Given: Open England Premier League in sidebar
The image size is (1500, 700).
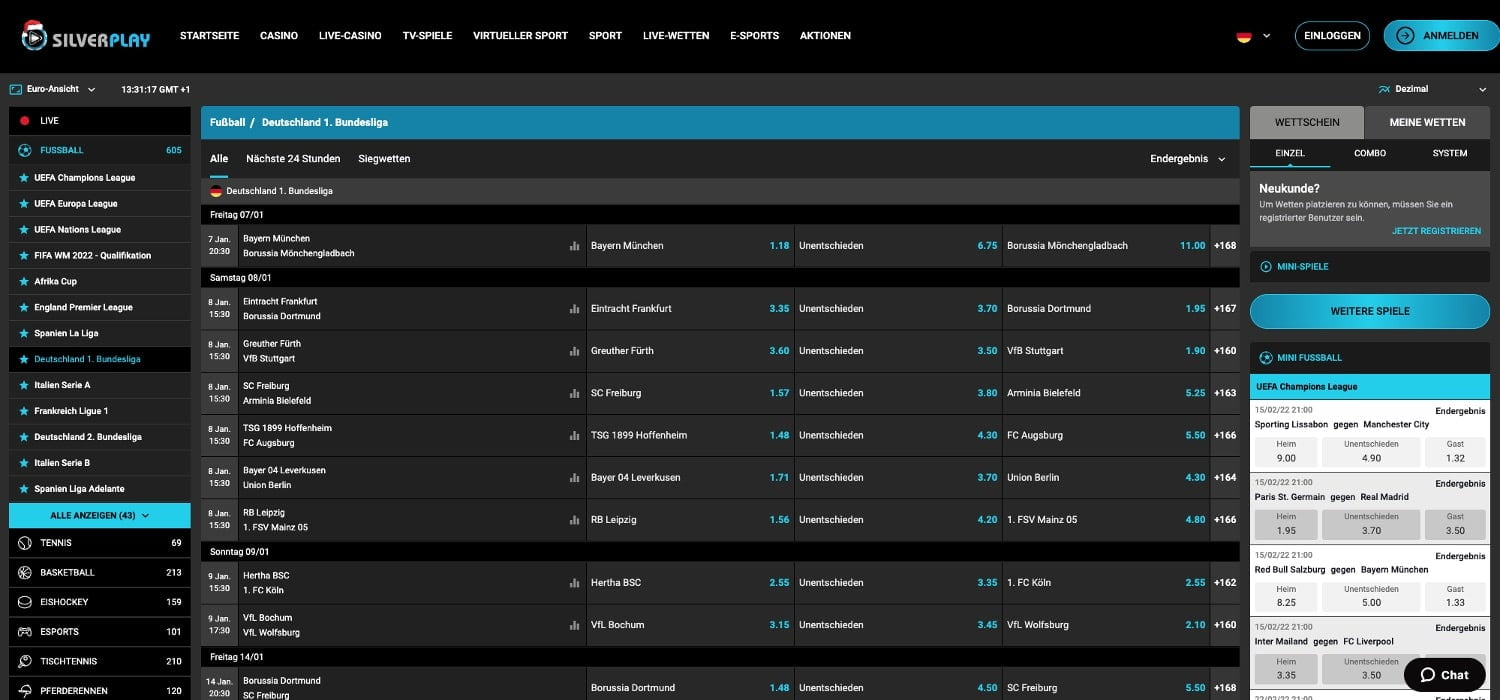Looking at the screenshot, I should pyautogui.click(x=100, y=308).
